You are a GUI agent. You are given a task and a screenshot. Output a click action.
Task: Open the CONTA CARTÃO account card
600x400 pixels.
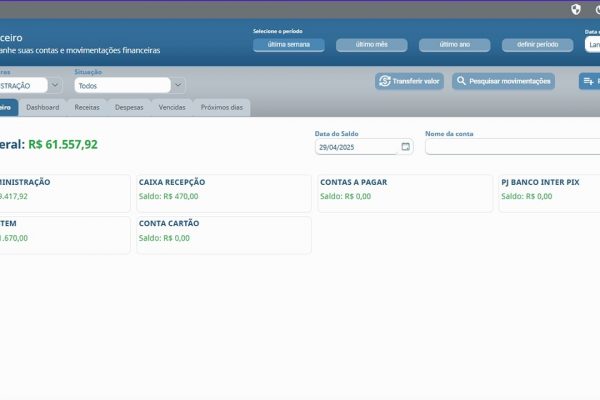223,235
